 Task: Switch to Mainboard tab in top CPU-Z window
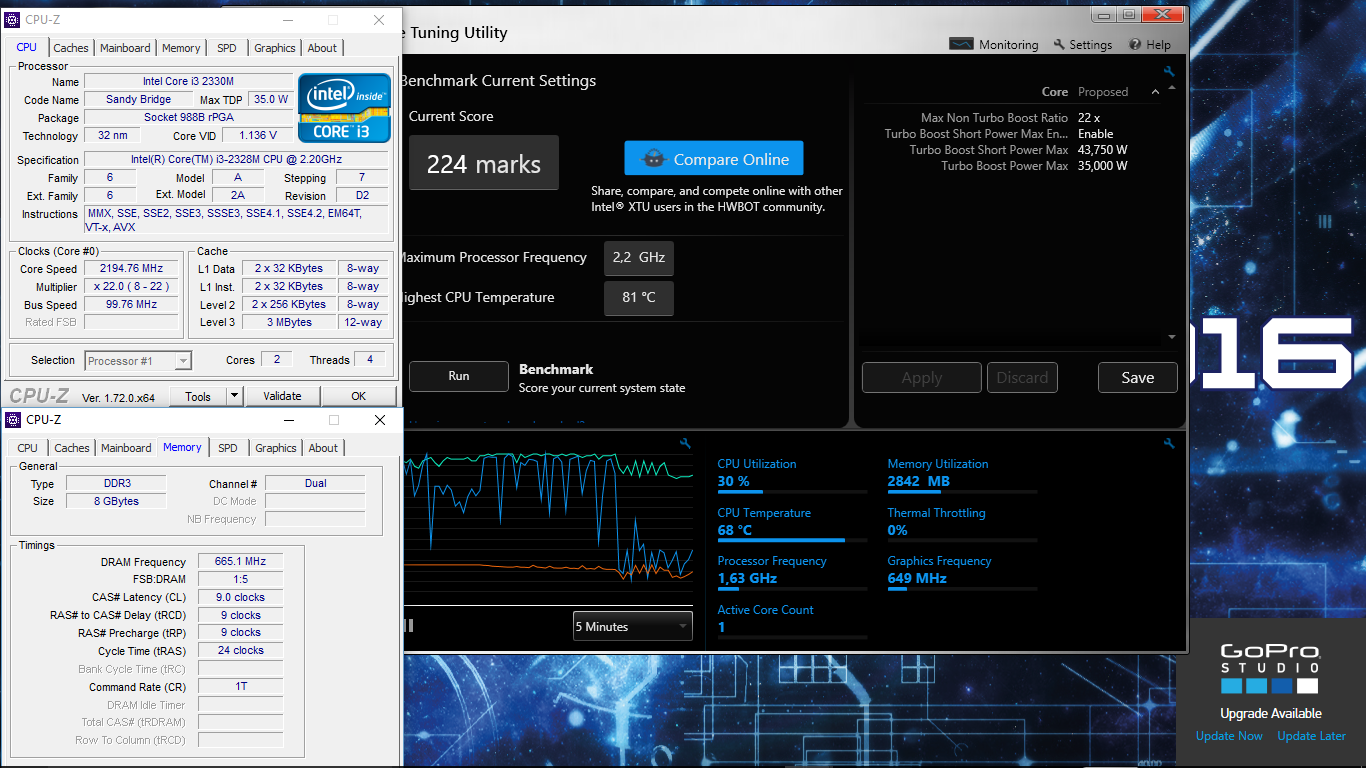(x=125, y=48)
